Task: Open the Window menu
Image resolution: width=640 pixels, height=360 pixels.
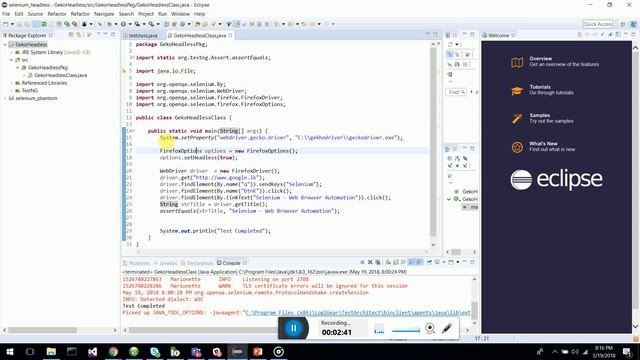Action: point(180,14)
